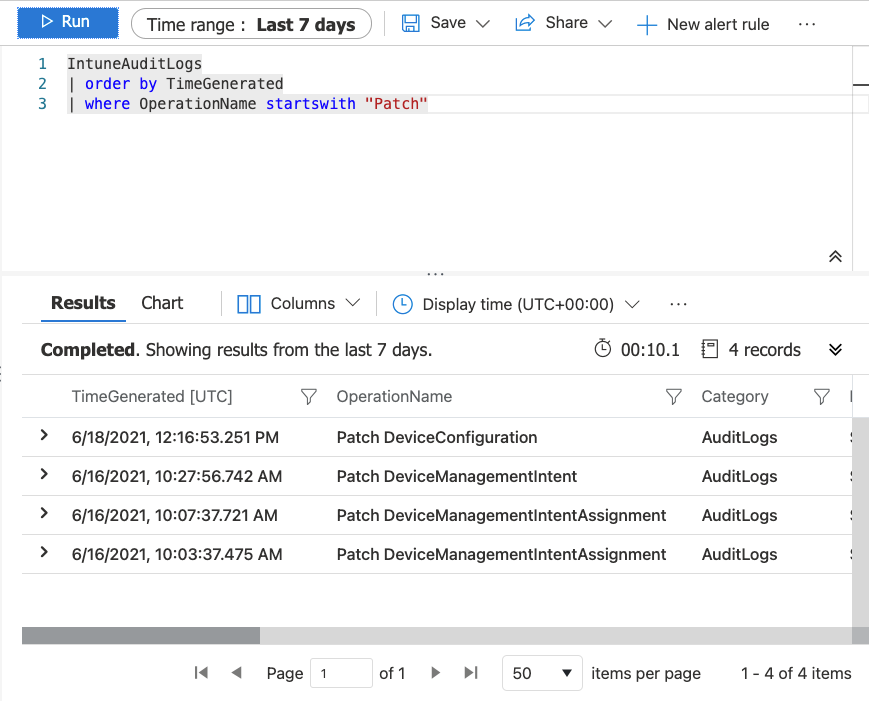This screenshot has height=705, width=888.
Task: Click the panel resize dots handle
Action: tap(435, 274)
